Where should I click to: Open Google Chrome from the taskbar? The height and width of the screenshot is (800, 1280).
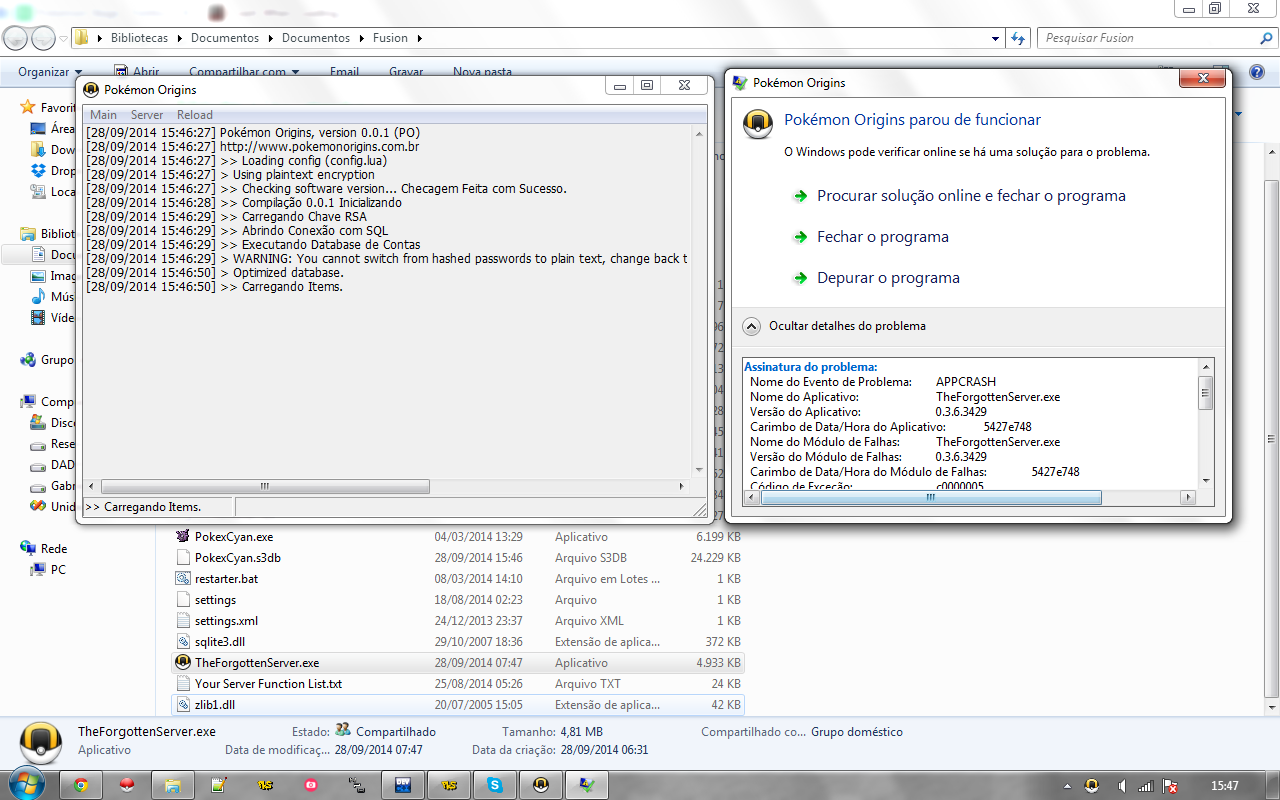tap(80, 786)
